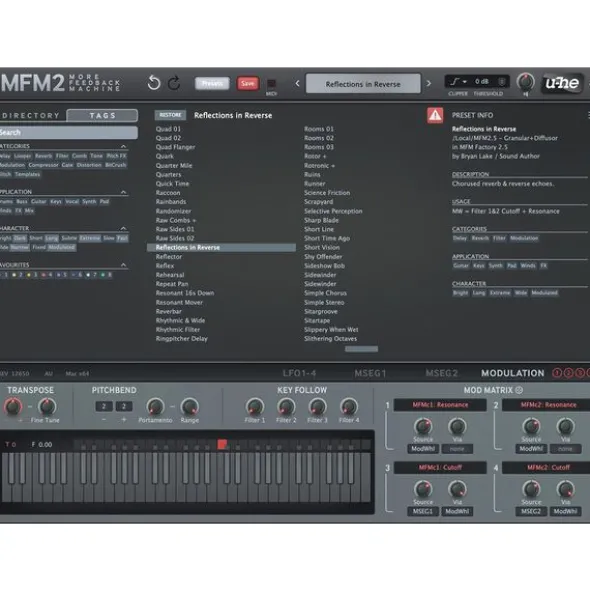Screen dimensions: 590x591
Task: Click Source knob in Mod Matrix slot 3
Action: pos(423,489)
